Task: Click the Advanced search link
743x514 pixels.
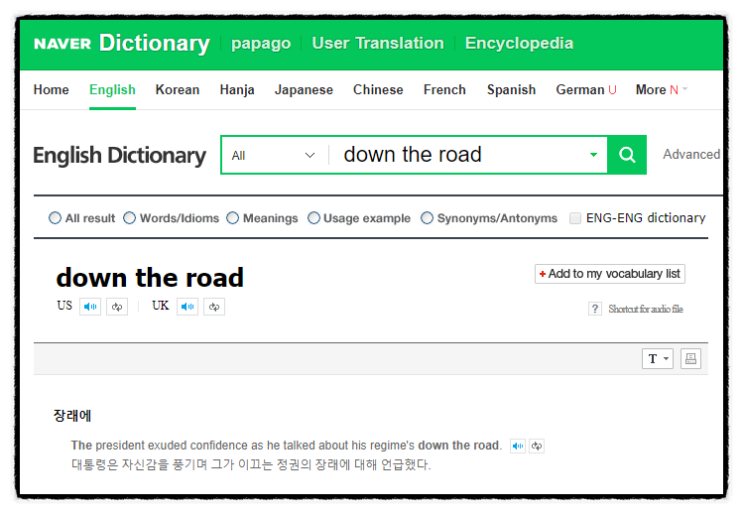Action: point(691,154)
